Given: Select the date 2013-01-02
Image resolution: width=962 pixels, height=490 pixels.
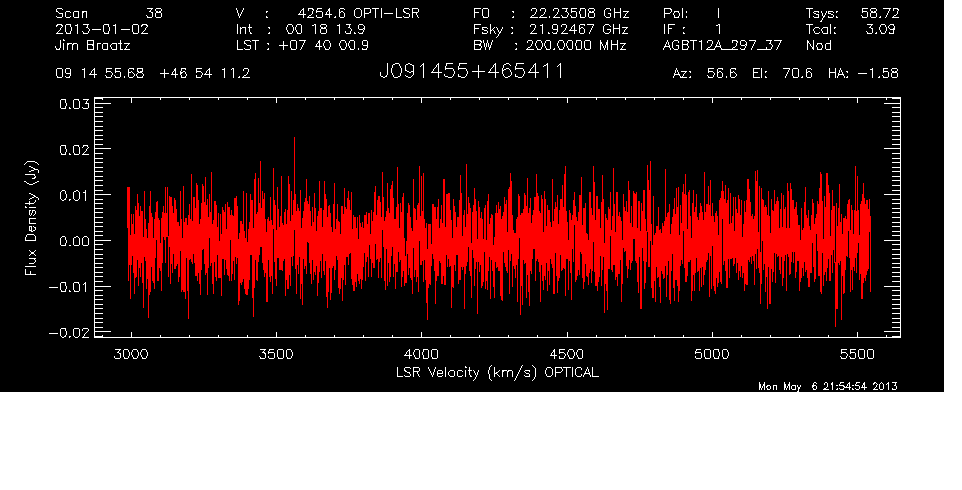Looking at the screenshot, I should [102, 29].
